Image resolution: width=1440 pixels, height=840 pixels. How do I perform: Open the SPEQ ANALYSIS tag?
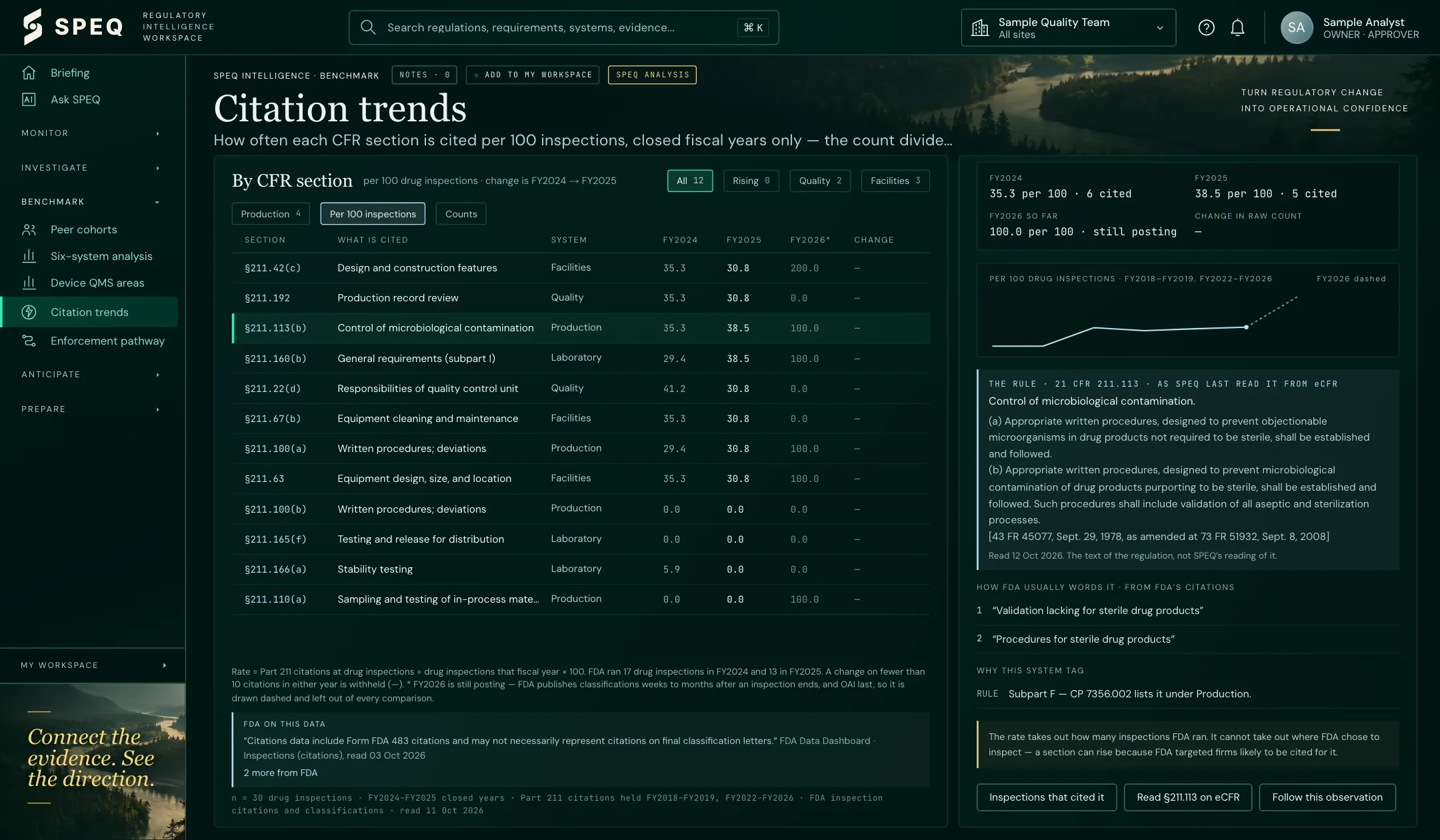652,75
